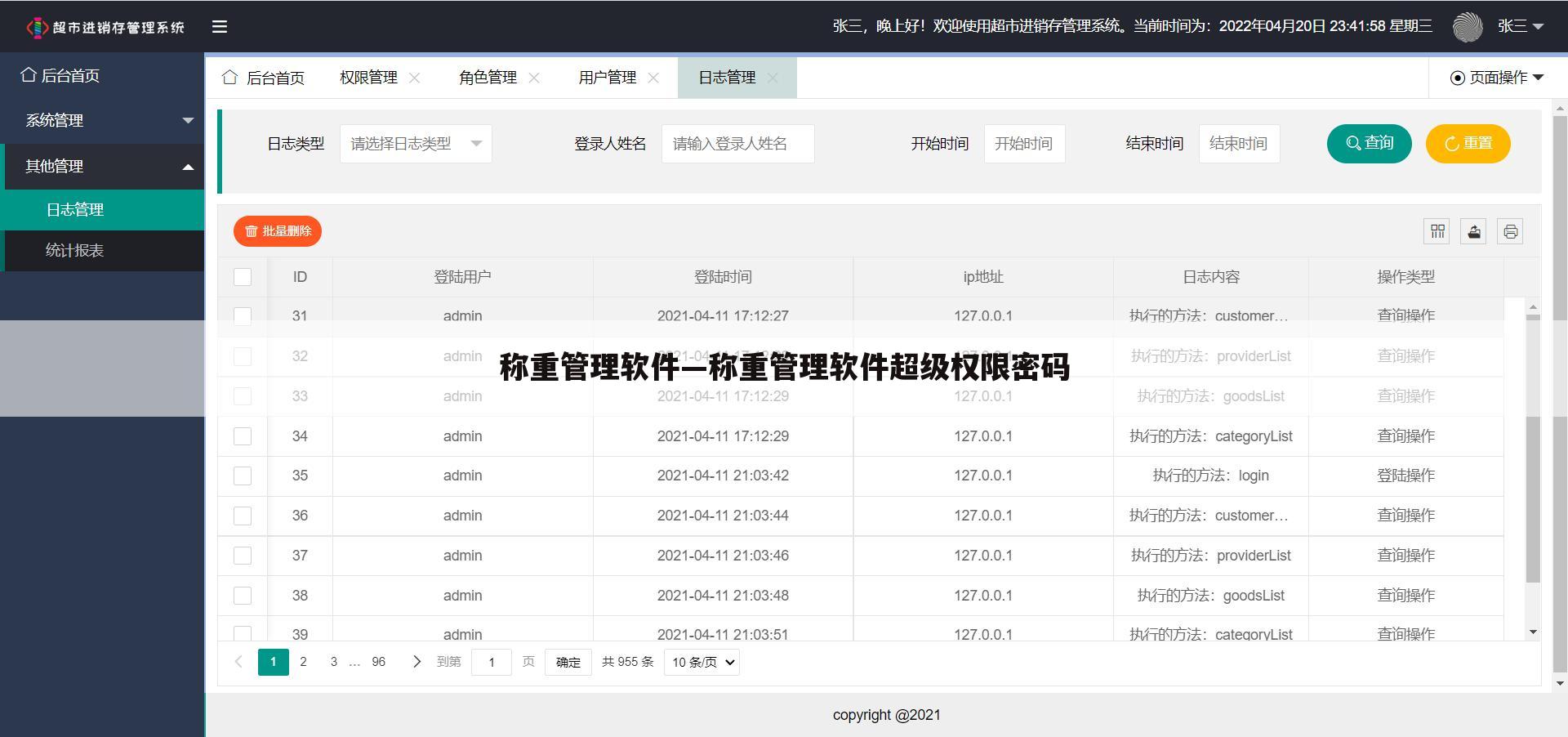The image size is (1568, 737).
Task: Select page 1 in pagination
Action: click(274, 662)
